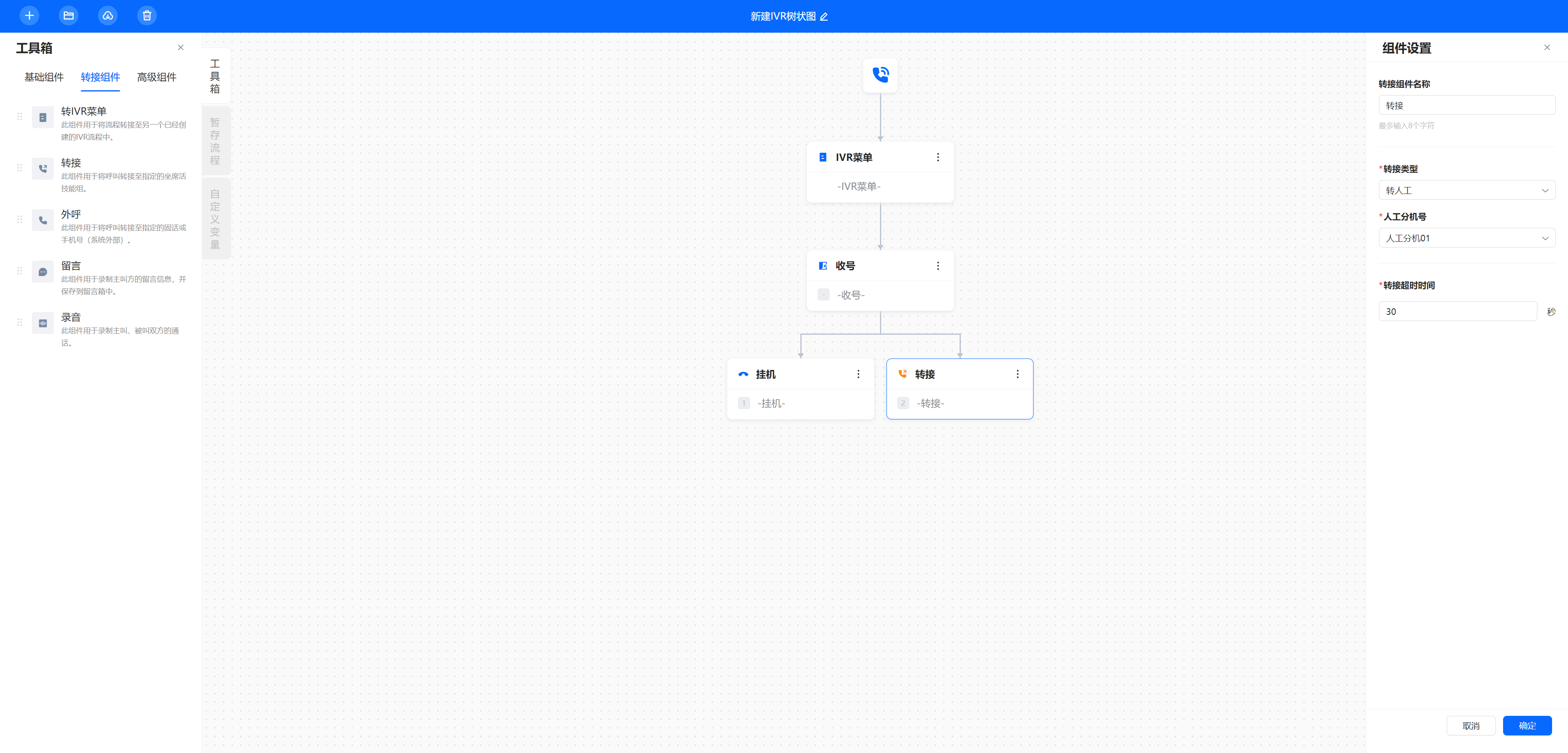Screen dimensions: 1568x753
Task: Click the 挂机 node title
Action: coord(765,374)
